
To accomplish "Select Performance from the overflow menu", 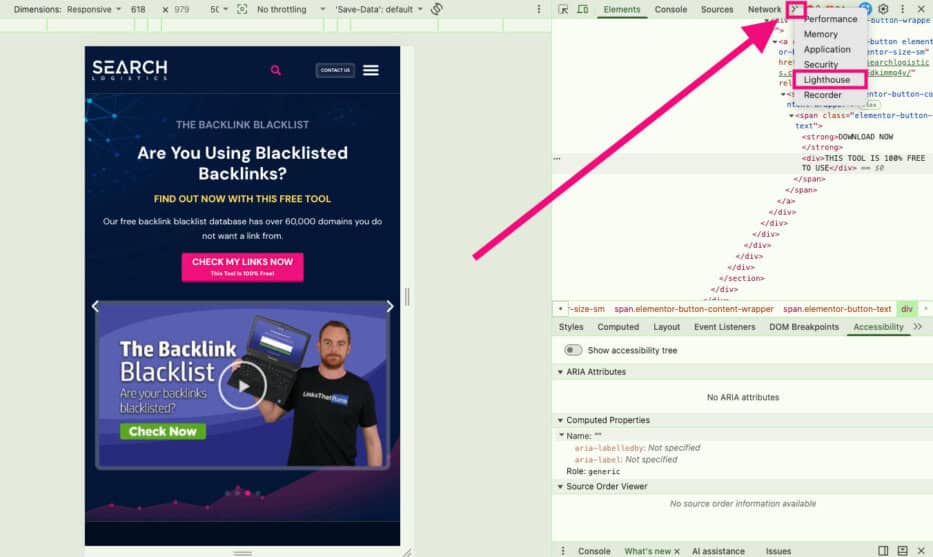I will click(x=829, y=19).
